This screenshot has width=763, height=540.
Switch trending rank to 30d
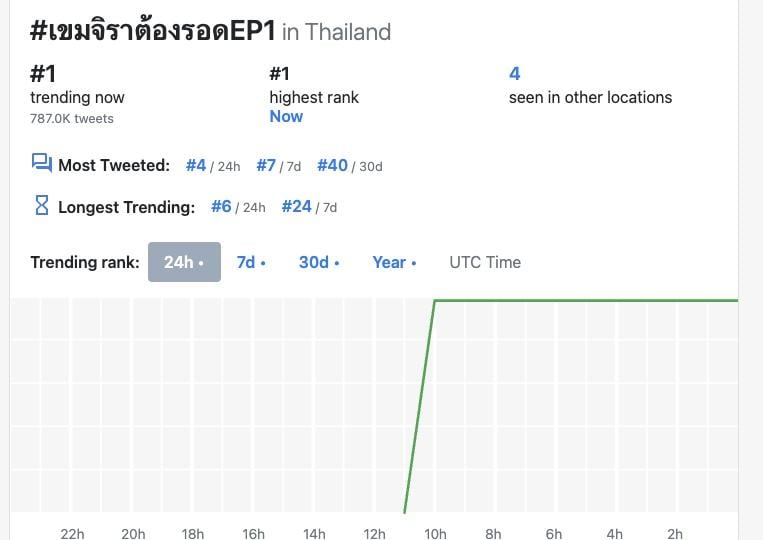[319, 262]
